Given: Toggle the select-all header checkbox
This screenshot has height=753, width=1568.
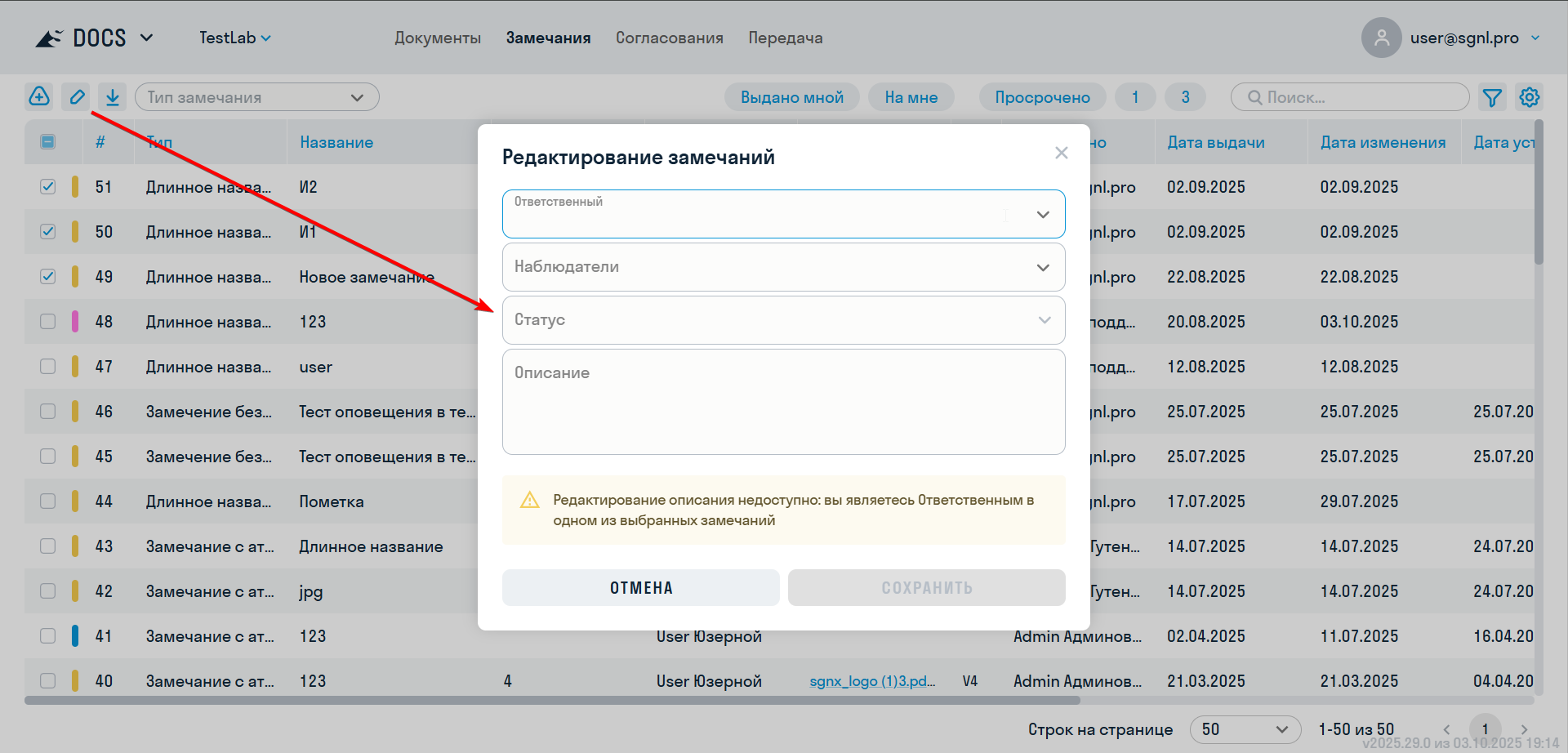Looking at the screenshot, I should click(48, 142).
